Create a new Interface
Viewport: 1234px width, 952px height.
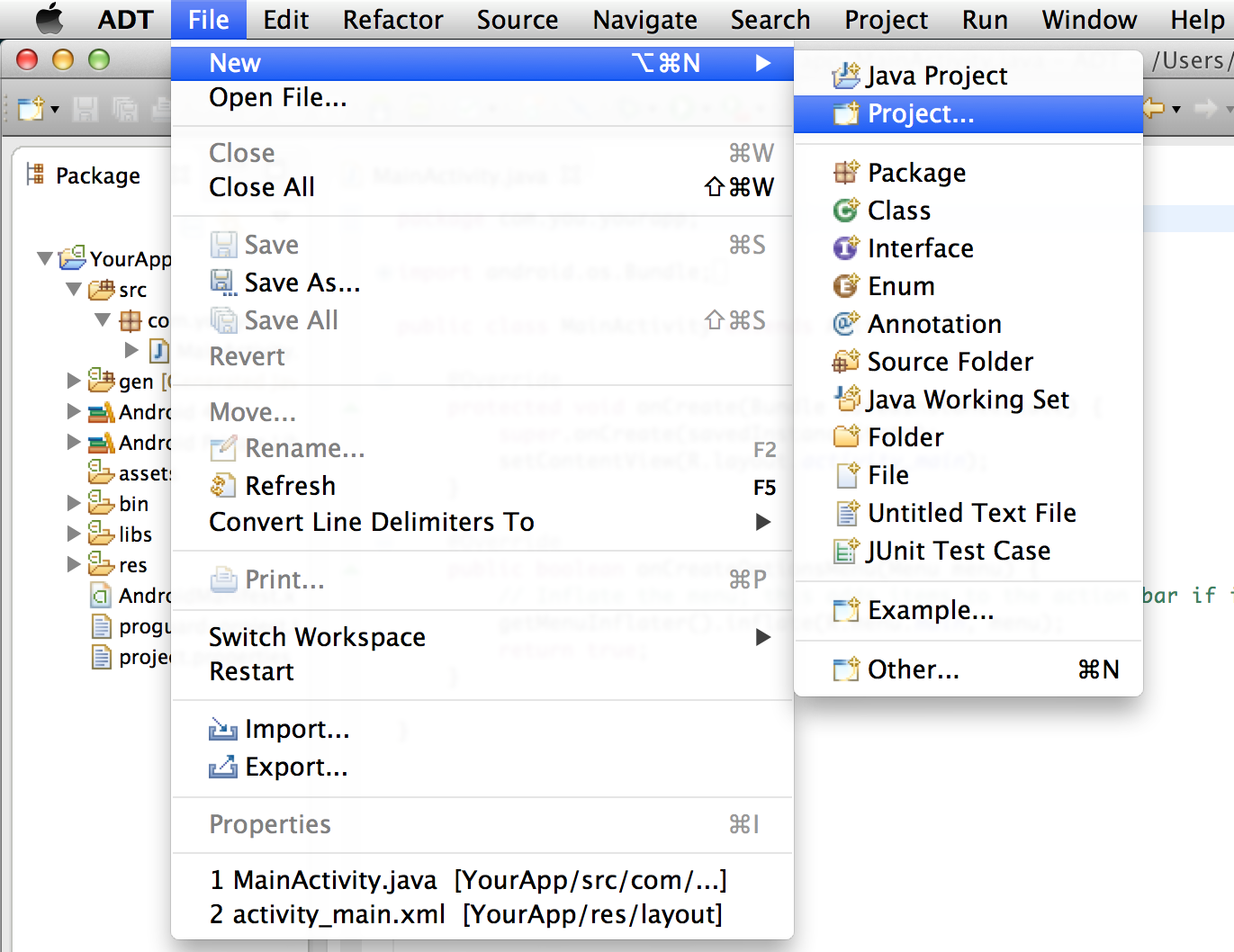pos(968,247)
